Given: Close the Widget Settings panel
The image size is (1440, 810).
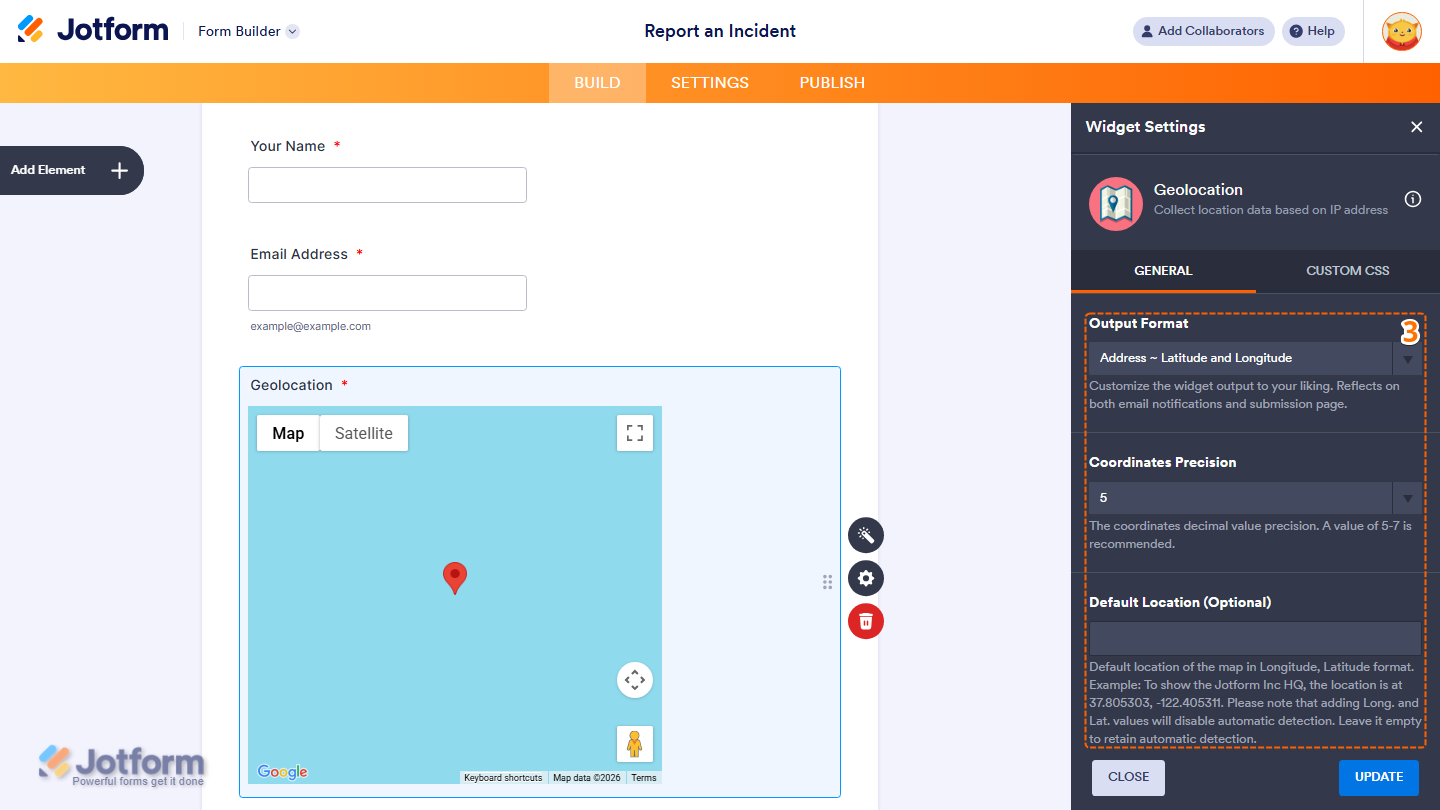Looking at the screenshot, I should coord(1416,127).
